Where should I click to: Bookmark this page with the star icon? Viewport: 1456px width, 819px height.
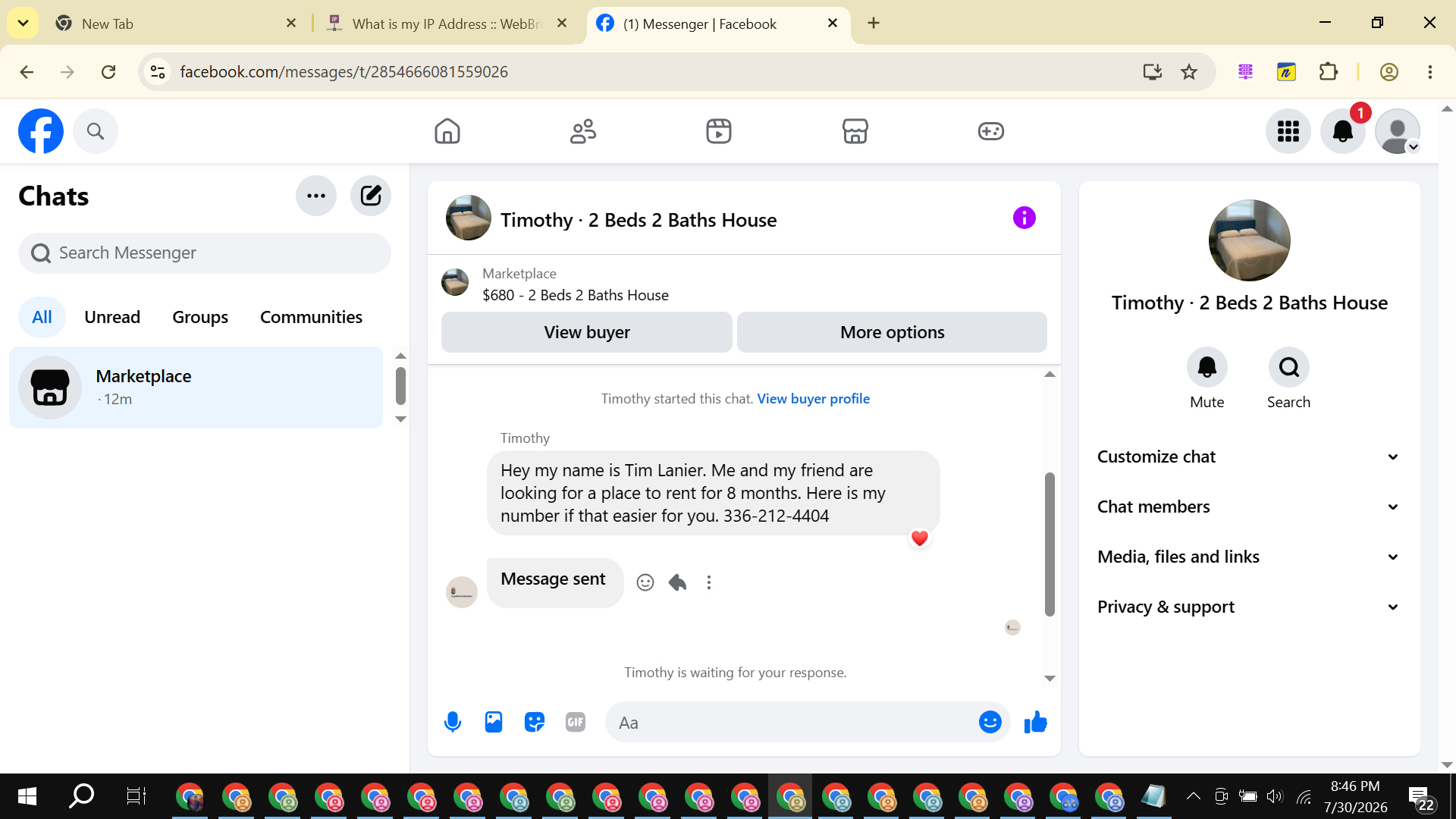pyautogui.click(x=1189, y=72)
